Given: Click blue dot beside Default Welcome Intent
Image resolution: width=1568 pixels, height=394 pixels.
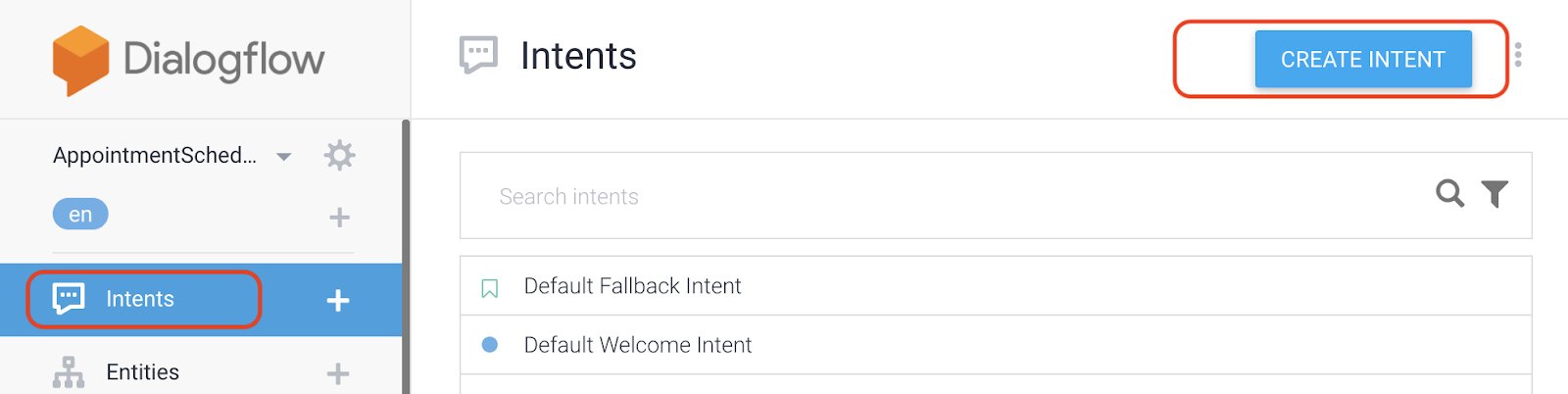Looking at the screenshot, I should tap(490, 345).
